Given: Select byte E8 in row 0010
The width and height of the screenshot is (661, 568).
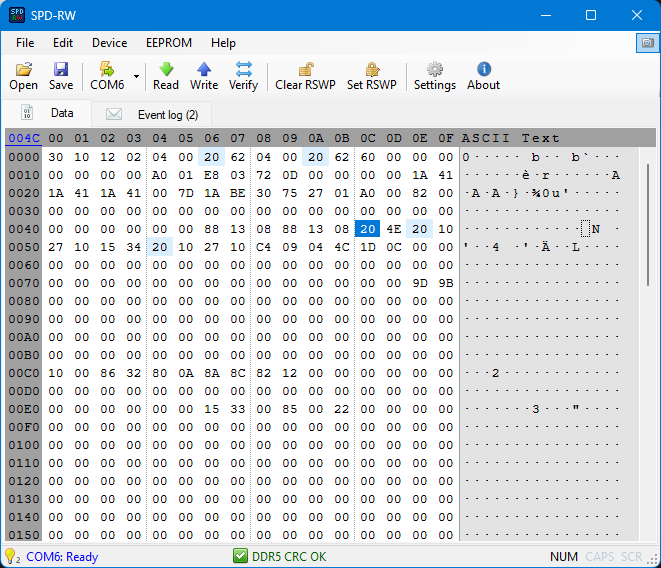Looking at the screenshot, I should click(212, 175).
